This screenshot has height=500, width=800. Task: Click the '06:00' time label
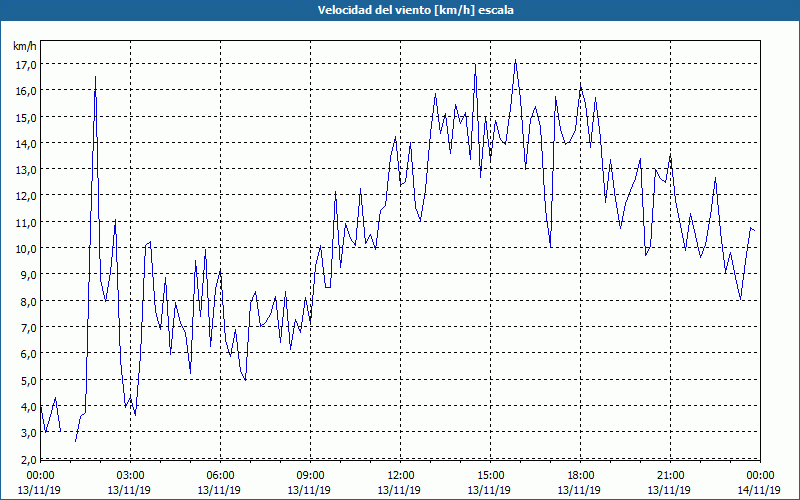(220, 476)
